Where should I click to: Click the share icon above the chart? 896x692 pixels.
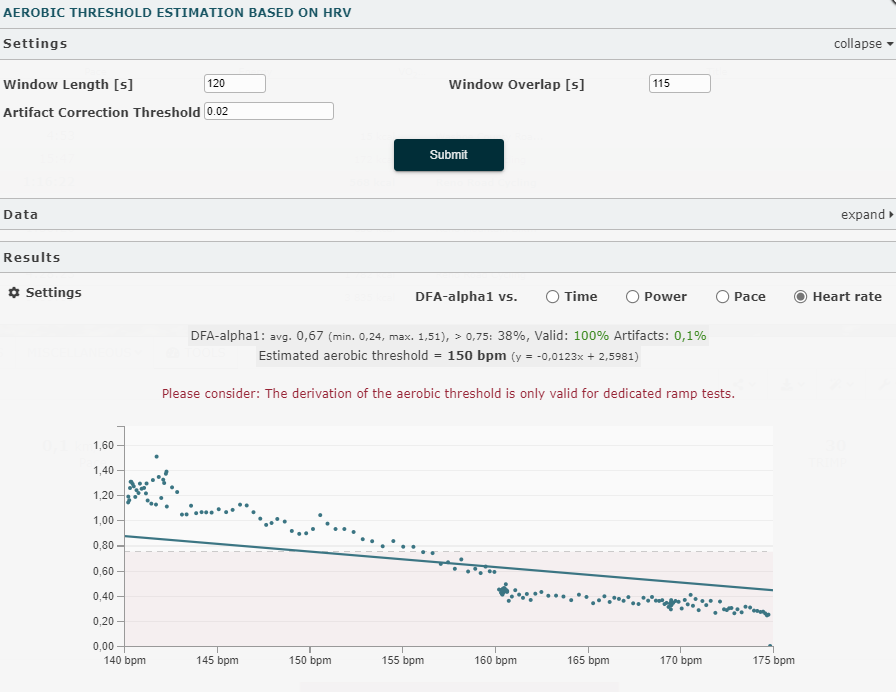pos(737,384)
